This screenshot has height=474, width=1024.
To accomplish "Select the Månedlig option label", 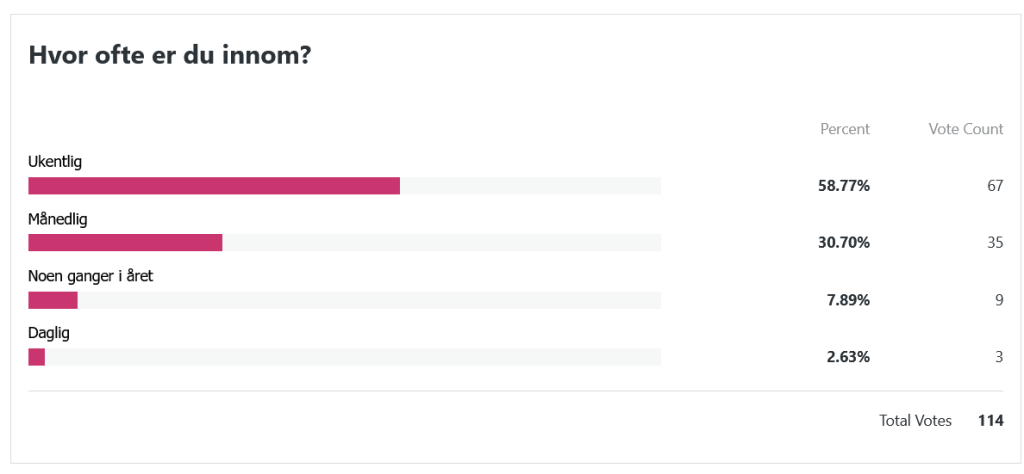I will click(58, 218).
